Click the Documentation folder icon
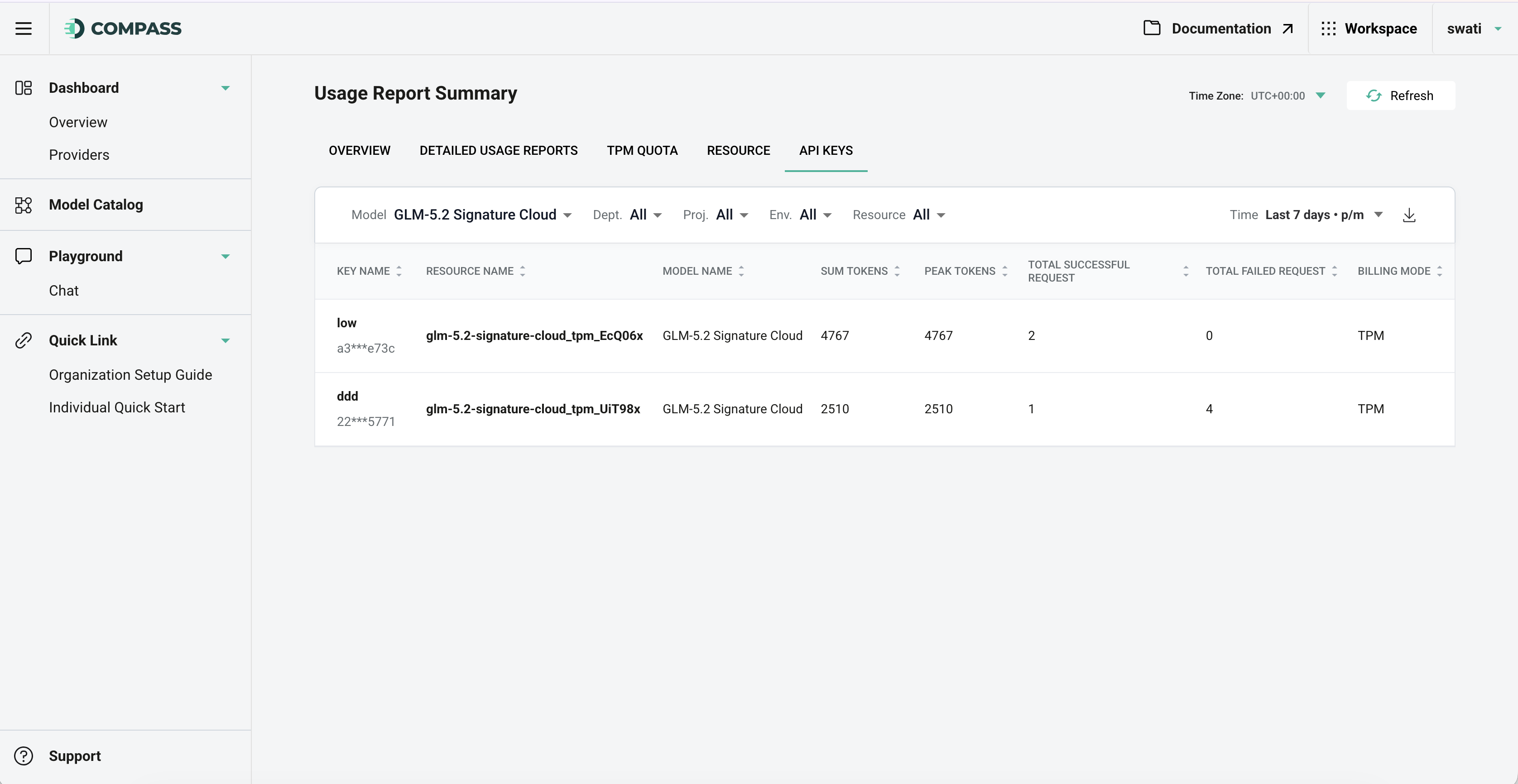 coord(1152,28)
